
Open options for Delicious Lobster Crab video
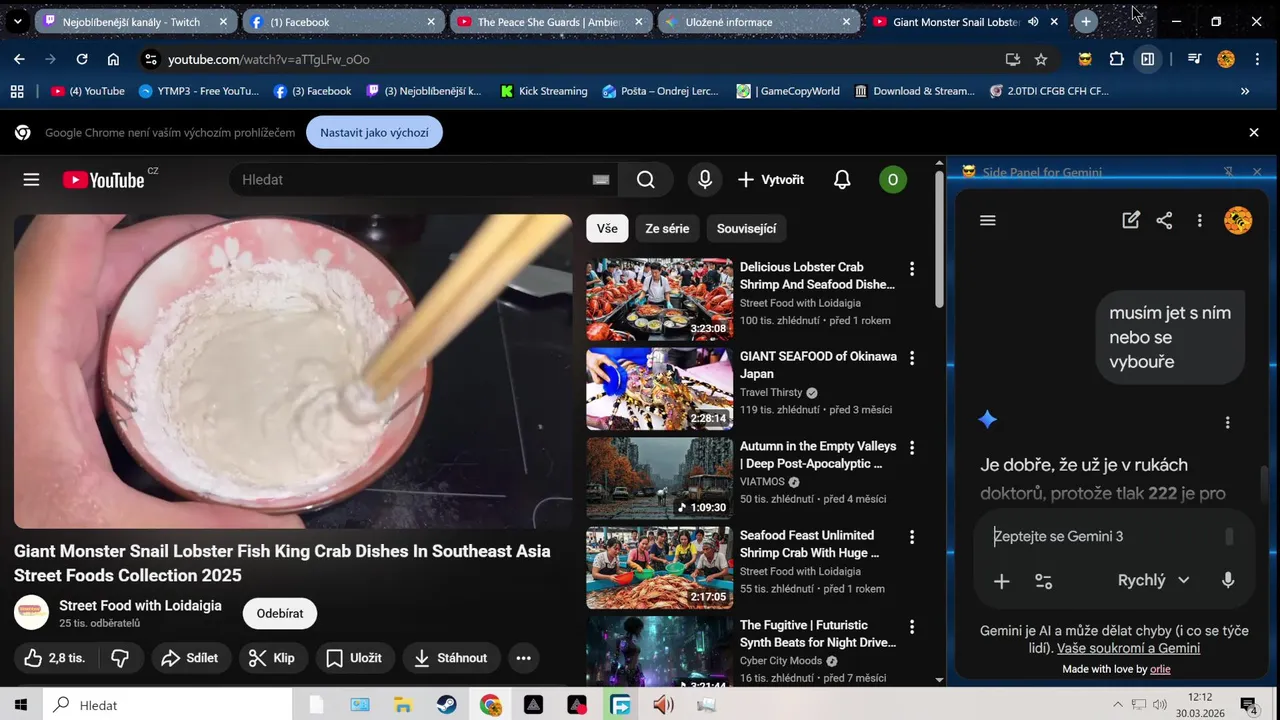[911, 269]
